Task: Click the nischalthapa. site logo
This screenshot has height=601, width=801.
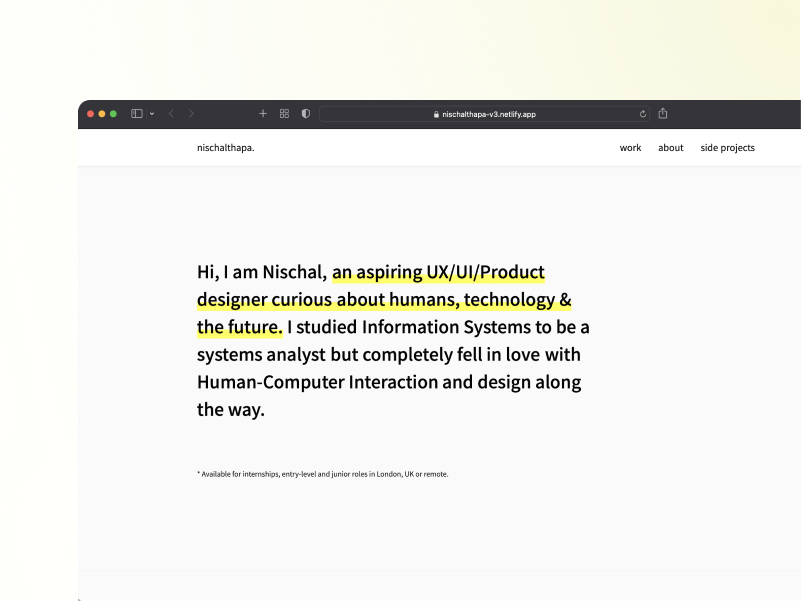Action: (x=225, y=148)
